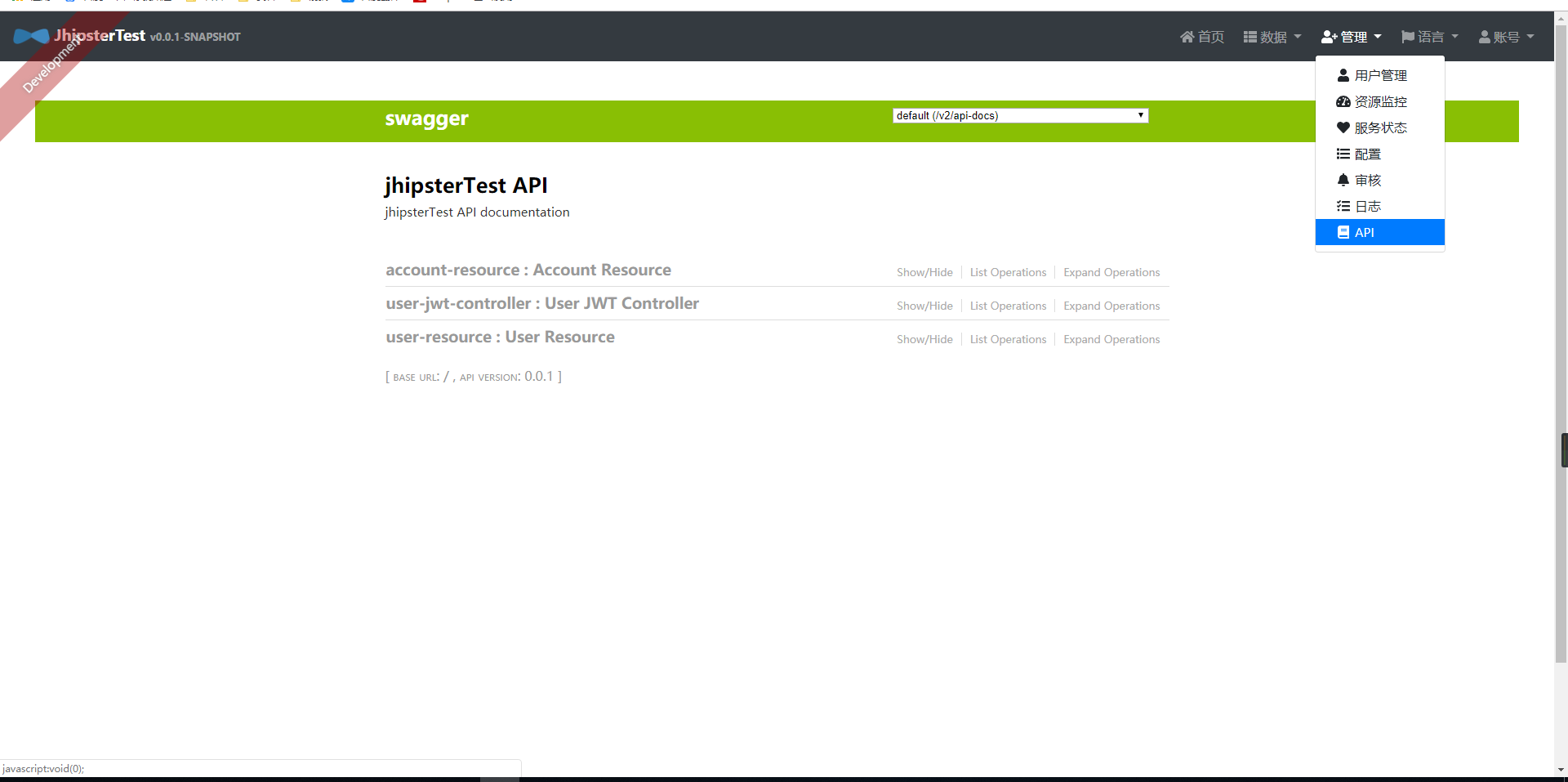Image resolution: width=1568 pixels, height=782 pixels.
Task: Click the data table icon beside 数据
Action: click(x=1250, y=37)
